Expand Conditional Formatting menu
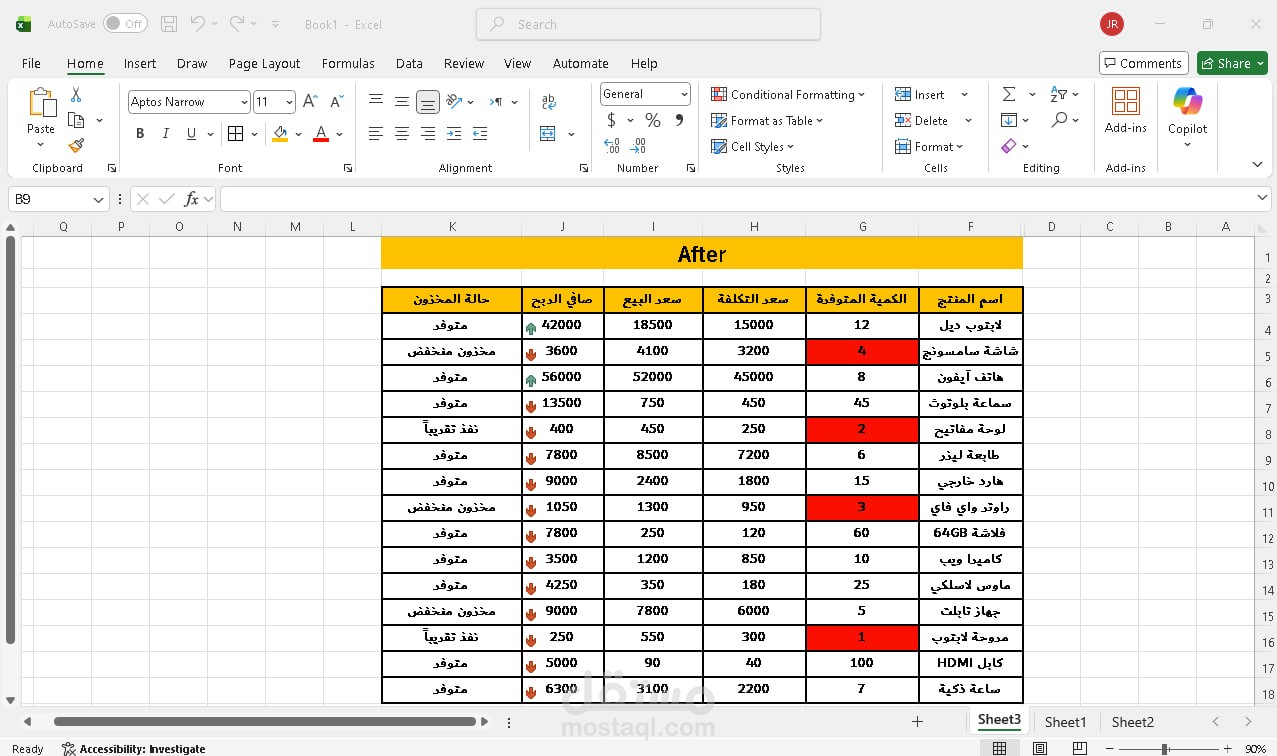The image size is (1277, 756). [789, 94]
